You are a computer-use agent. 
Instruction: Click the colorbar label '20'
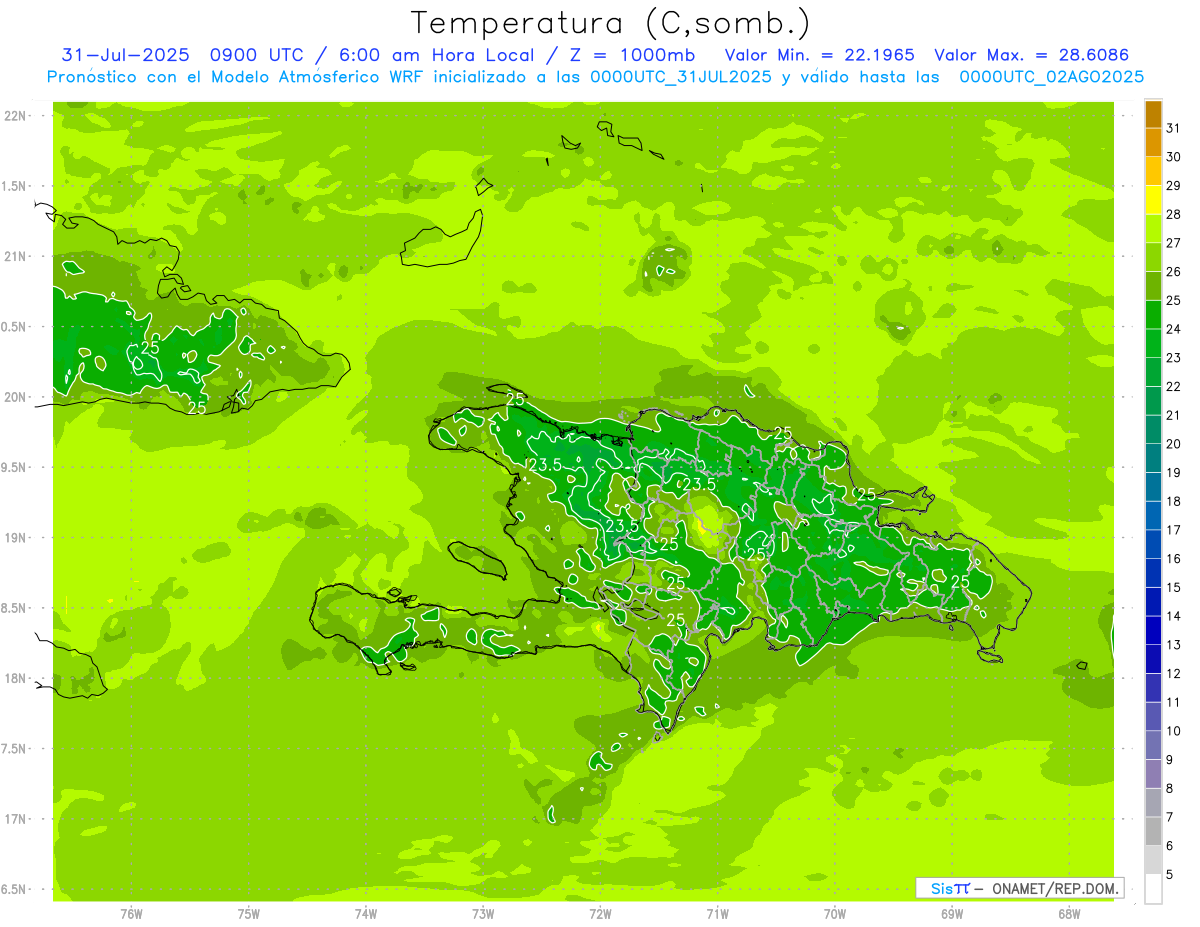(1174, 444)
